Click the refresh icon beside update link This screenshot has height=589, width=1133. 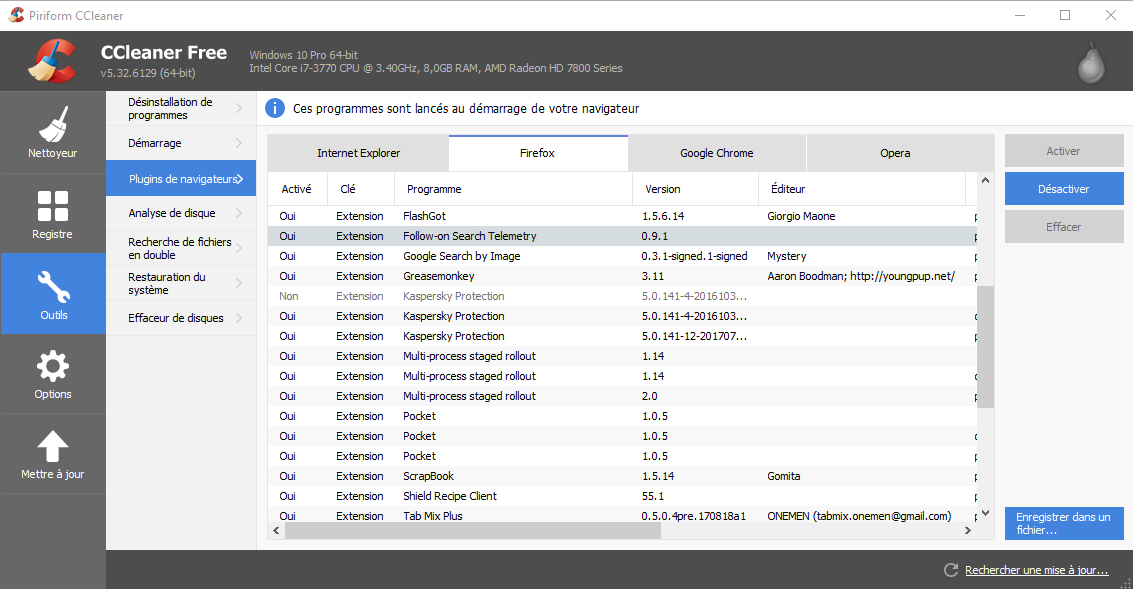point(951,570)
